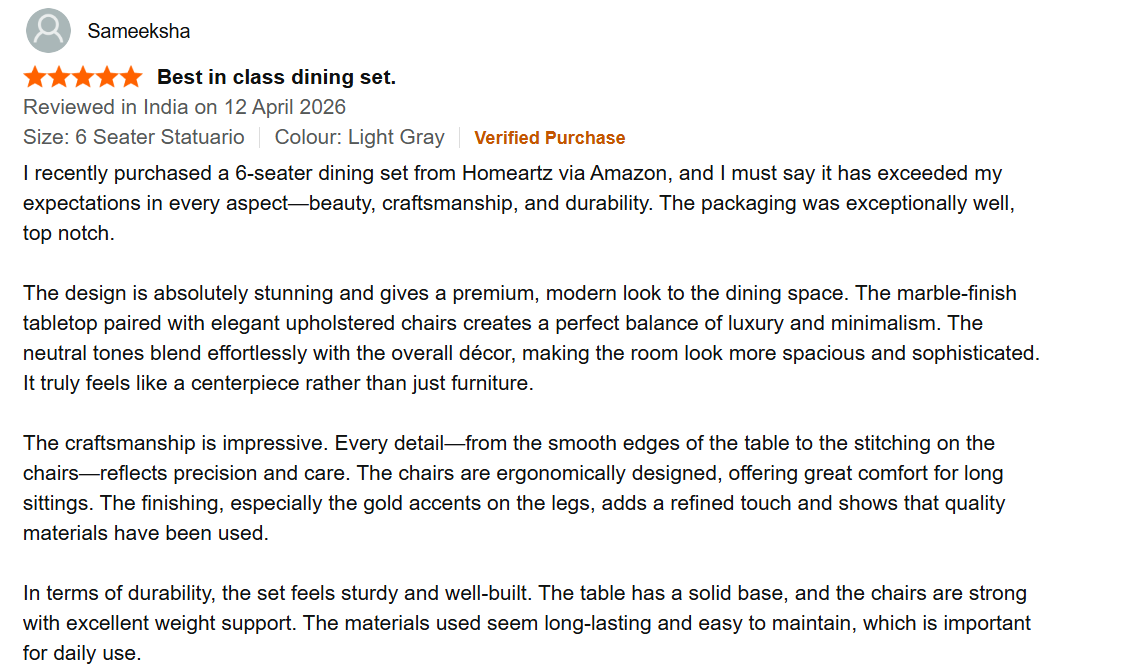Screen dimensions: 1128x669
Task: Open the "Best in class dining set." review title
Action: [x=276, y=77]
